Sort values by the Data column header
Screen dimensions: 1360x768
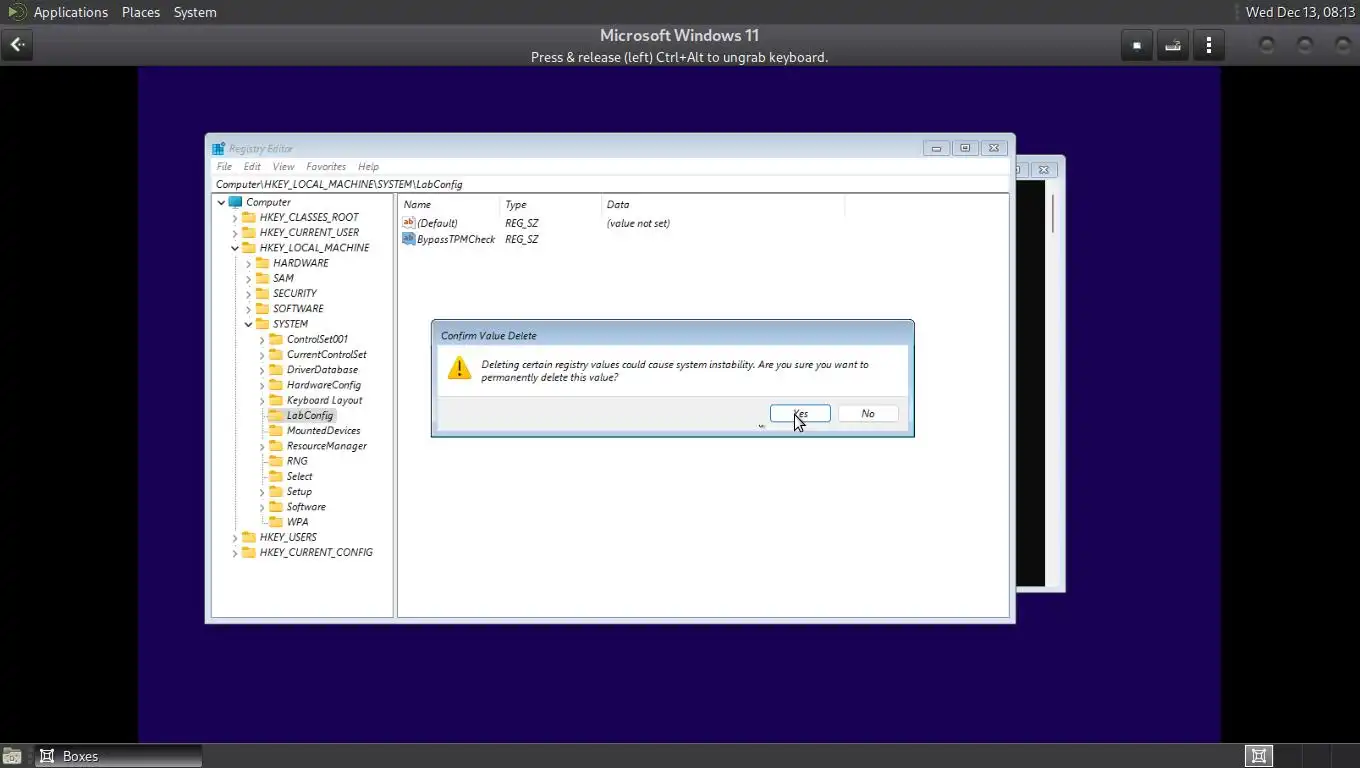click(x=723, y=204)
